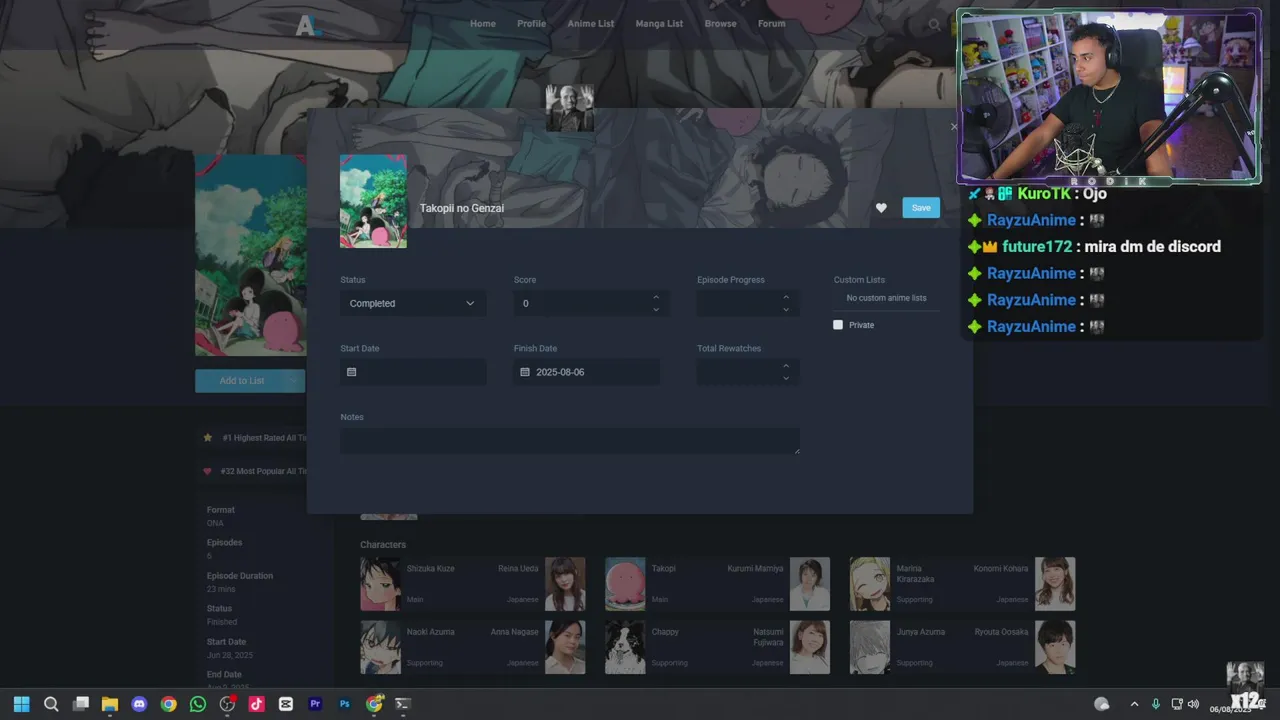This screenshot has width=1280, height=720.
Task: Open taskbar Search
Action: (x=51, y=704)
